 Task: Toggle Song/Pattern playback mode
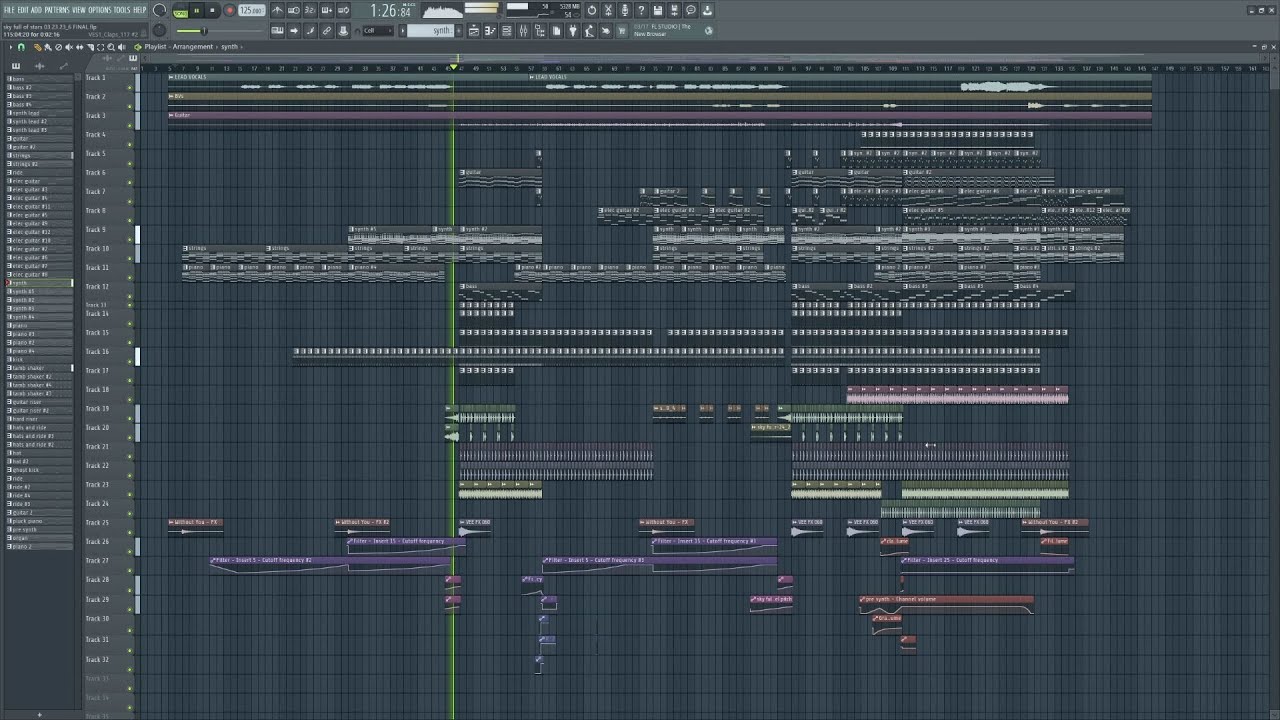[x=180, y=10]
